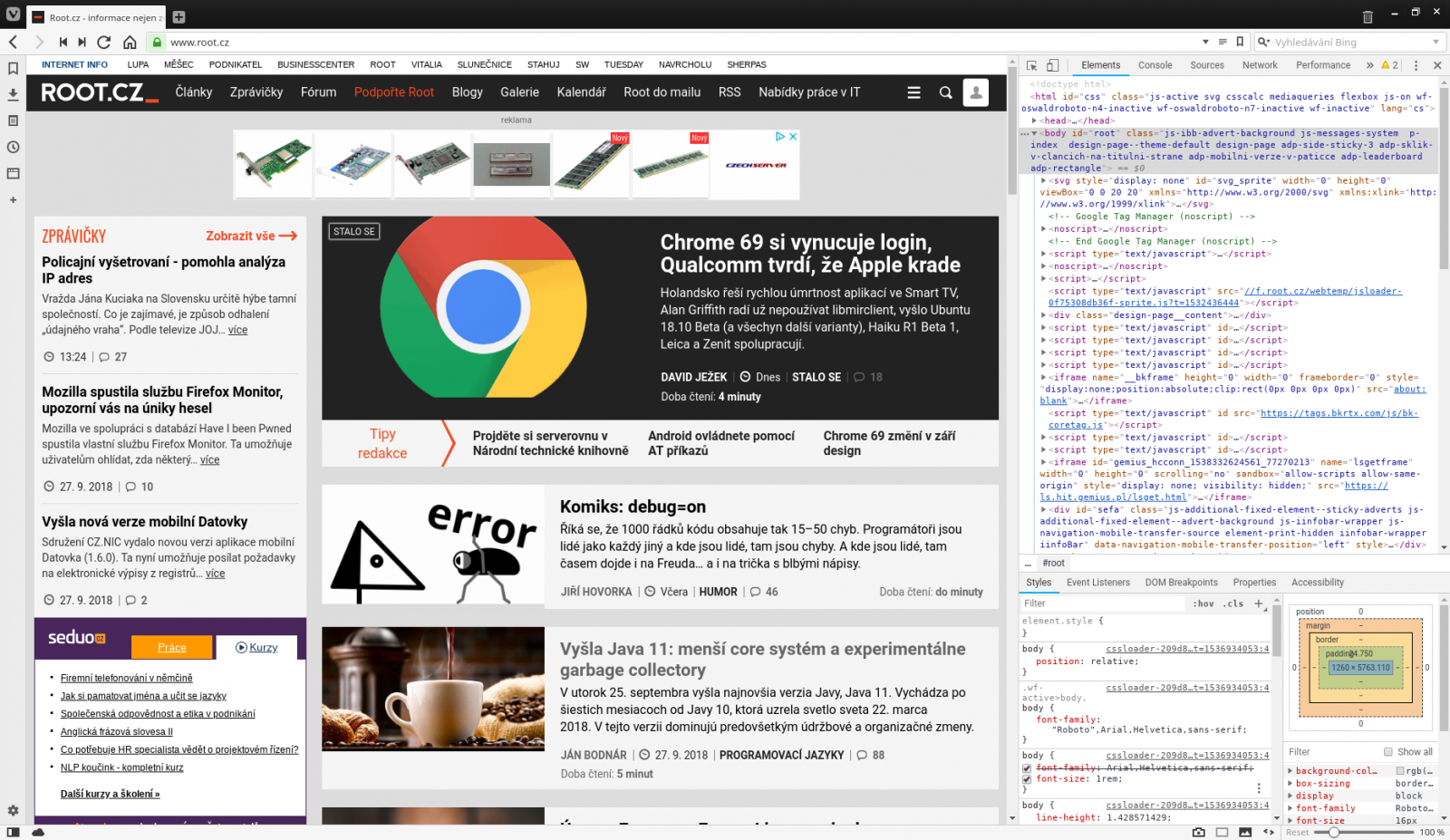Expand the computed font-family property
This screenshot has height=840, width=1450.
pyautogui.click(x=1290, y=808)
